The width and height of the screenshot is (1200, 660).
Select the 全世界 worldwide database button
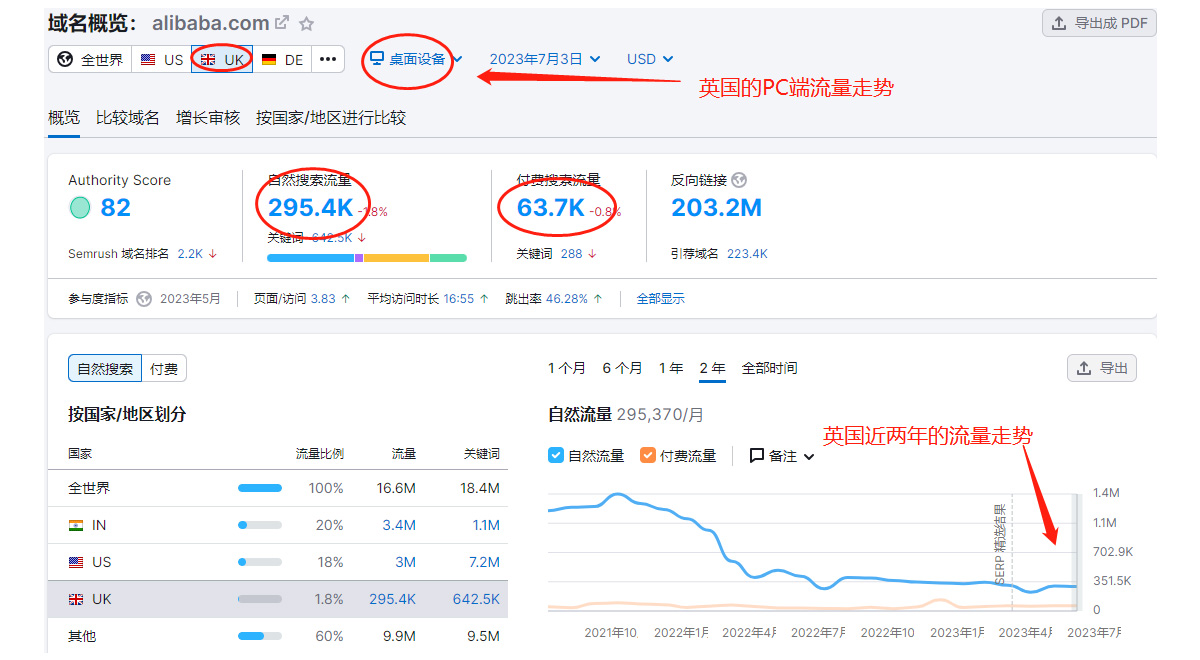tap(90, 59)
